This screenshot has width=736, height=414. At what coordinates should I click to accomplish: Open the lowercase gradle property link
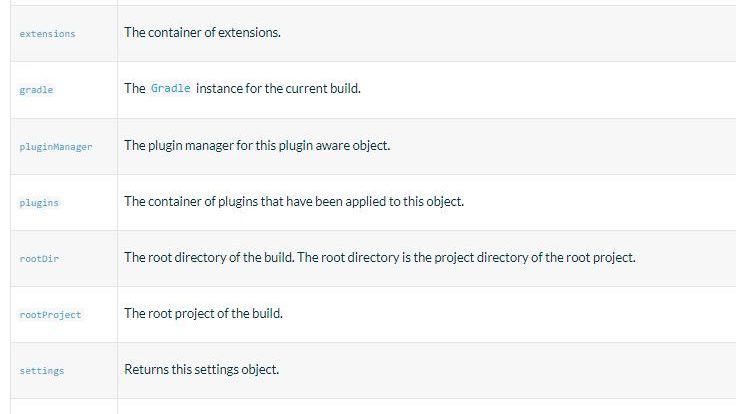coord(36,90)
